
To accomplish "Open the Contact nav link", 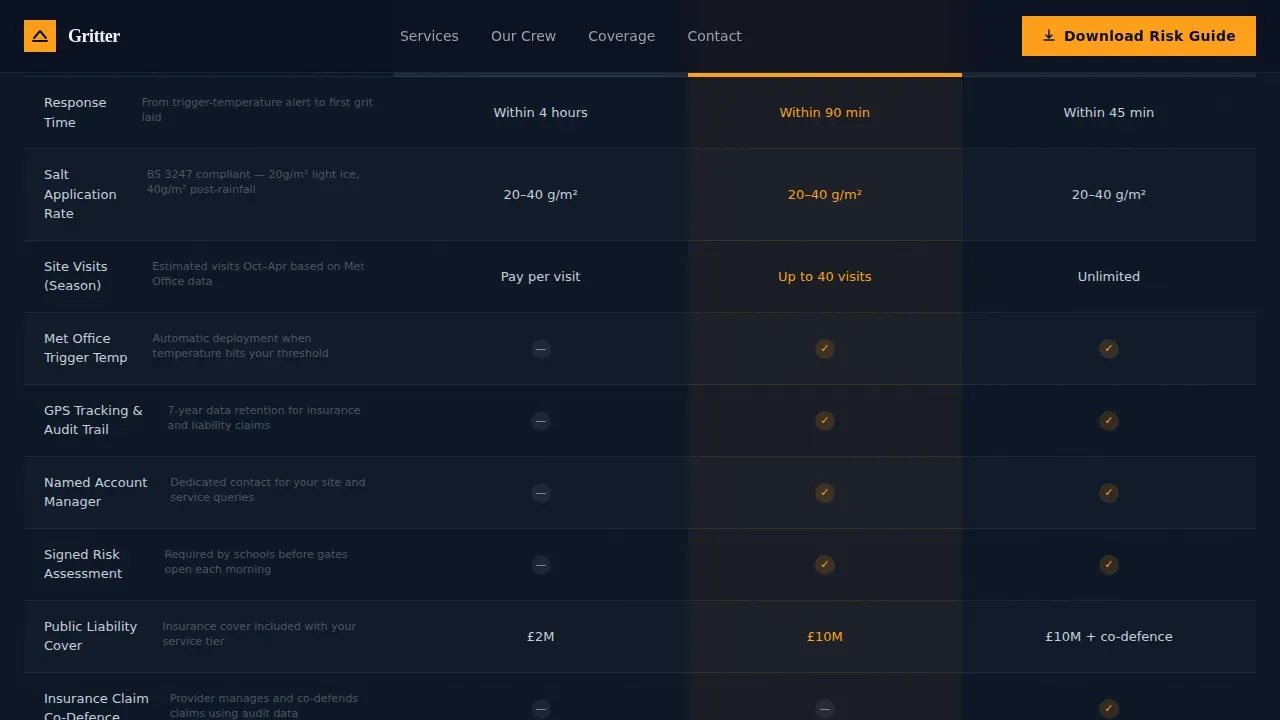I will (x=714, y=36).
